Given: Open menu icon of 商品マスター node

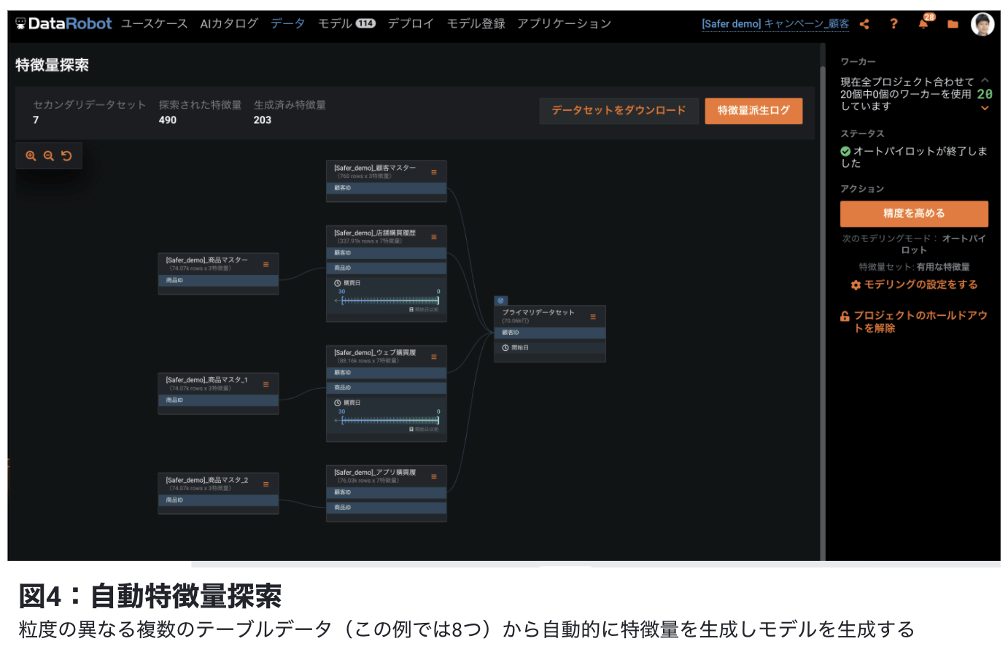Looking at the screenshot, I should pyautogui.click(x=266, y=264).
